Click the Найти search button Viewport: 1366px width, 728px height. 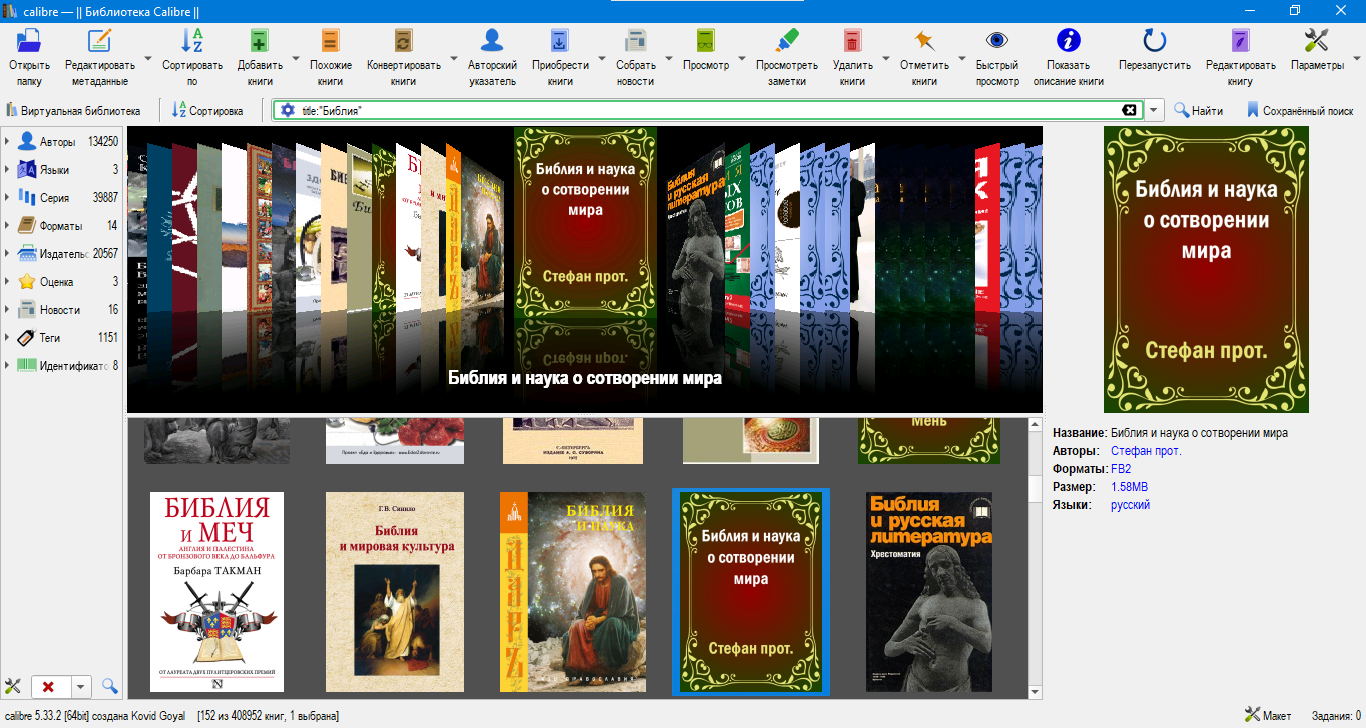point(1198,110)
